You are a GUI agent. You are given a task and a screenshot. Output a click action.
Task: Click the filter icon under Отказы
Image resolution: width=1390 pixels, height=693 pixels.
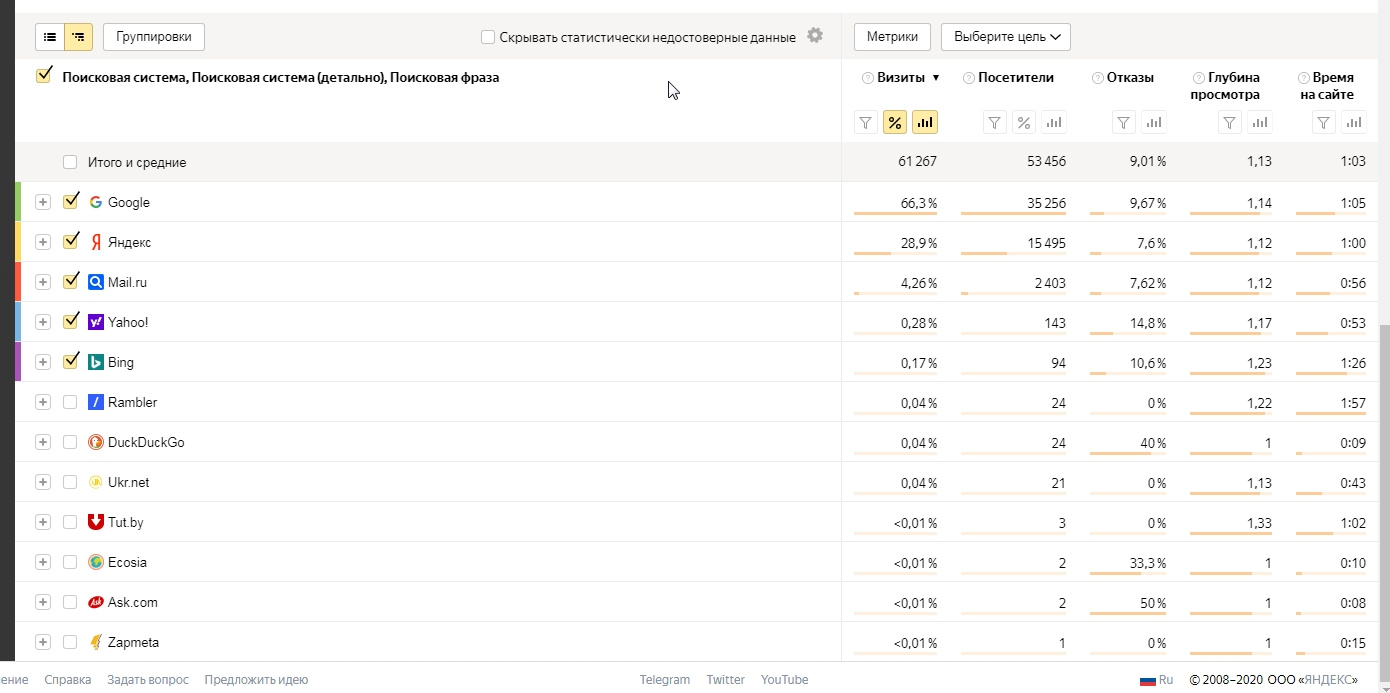pos(1124,123)
